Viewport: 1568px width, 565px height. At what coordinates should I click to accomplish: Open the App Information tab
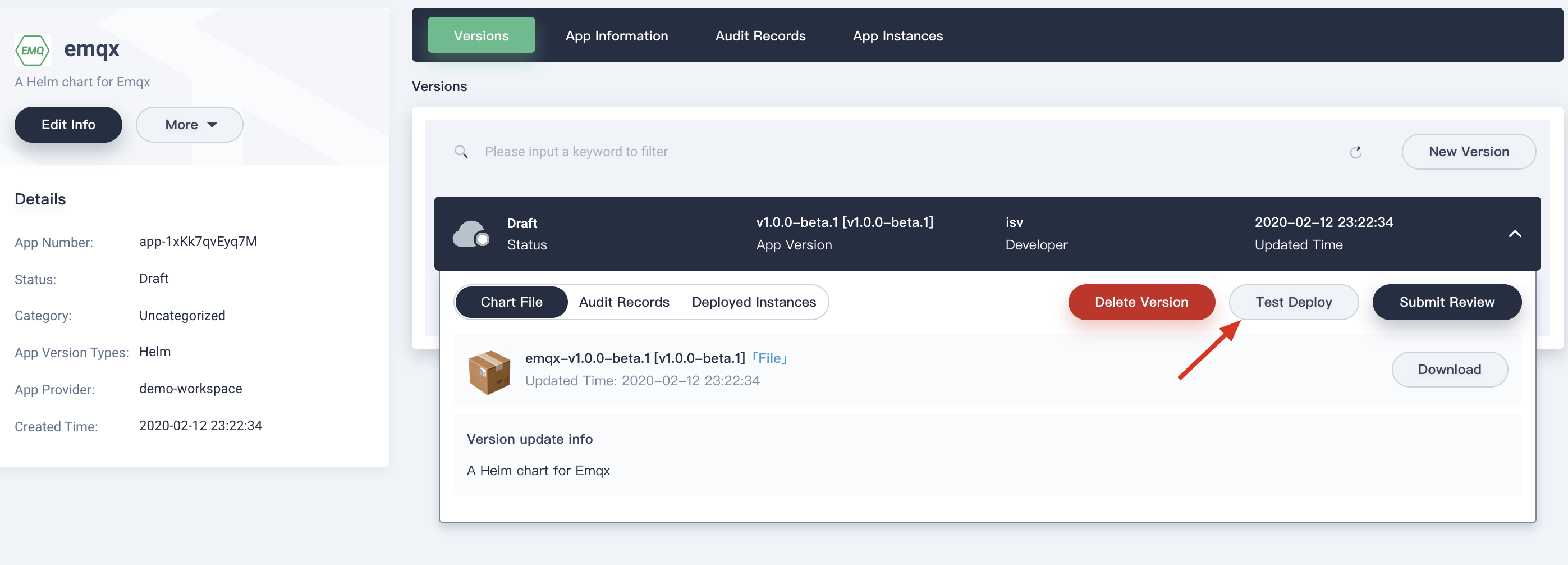tap(617, 35)
